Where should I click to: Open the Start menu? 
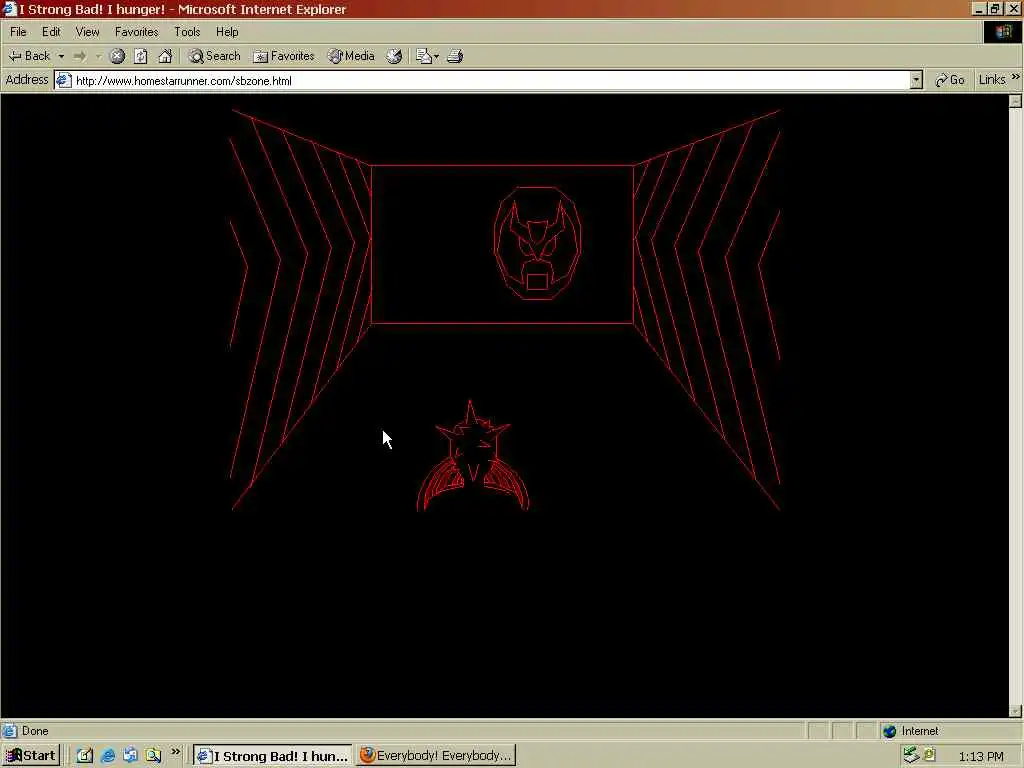click(x=31, y=756)
